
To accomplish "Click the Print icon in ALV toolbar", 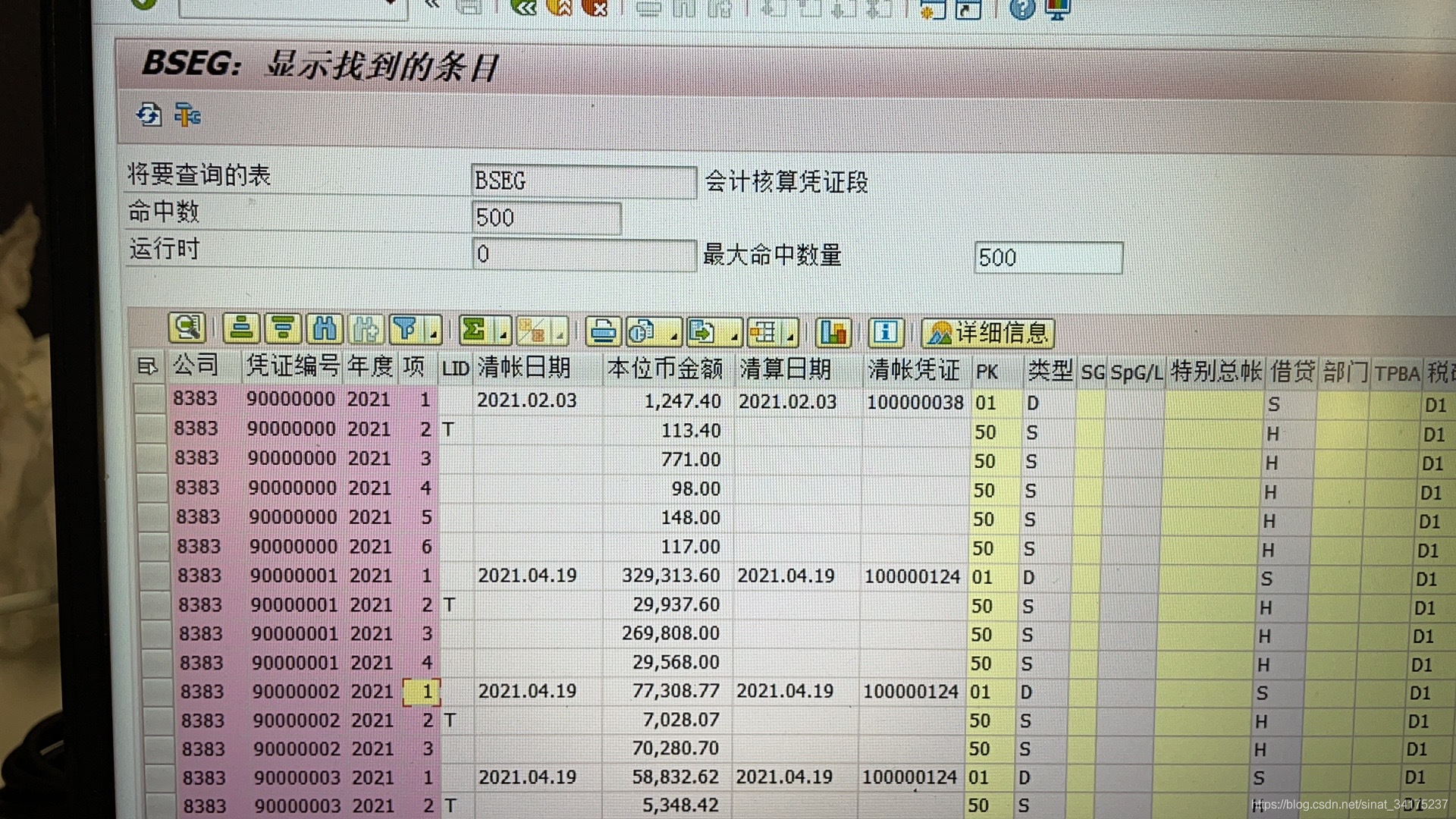I will point(604,331).
